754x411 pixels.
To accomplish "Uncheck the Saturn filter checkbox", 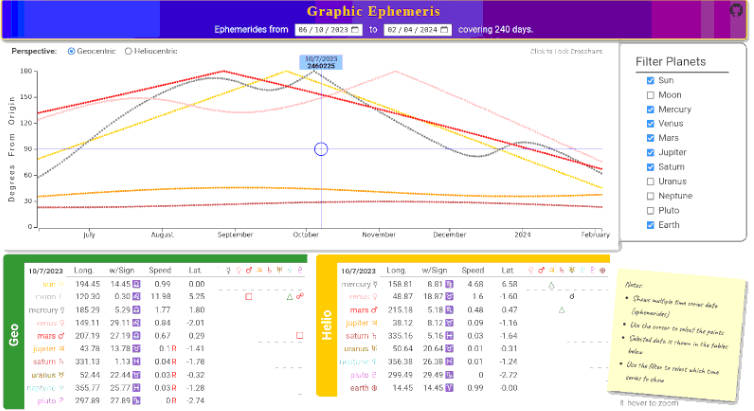I will pyautogui.click(x=652, y=167).
